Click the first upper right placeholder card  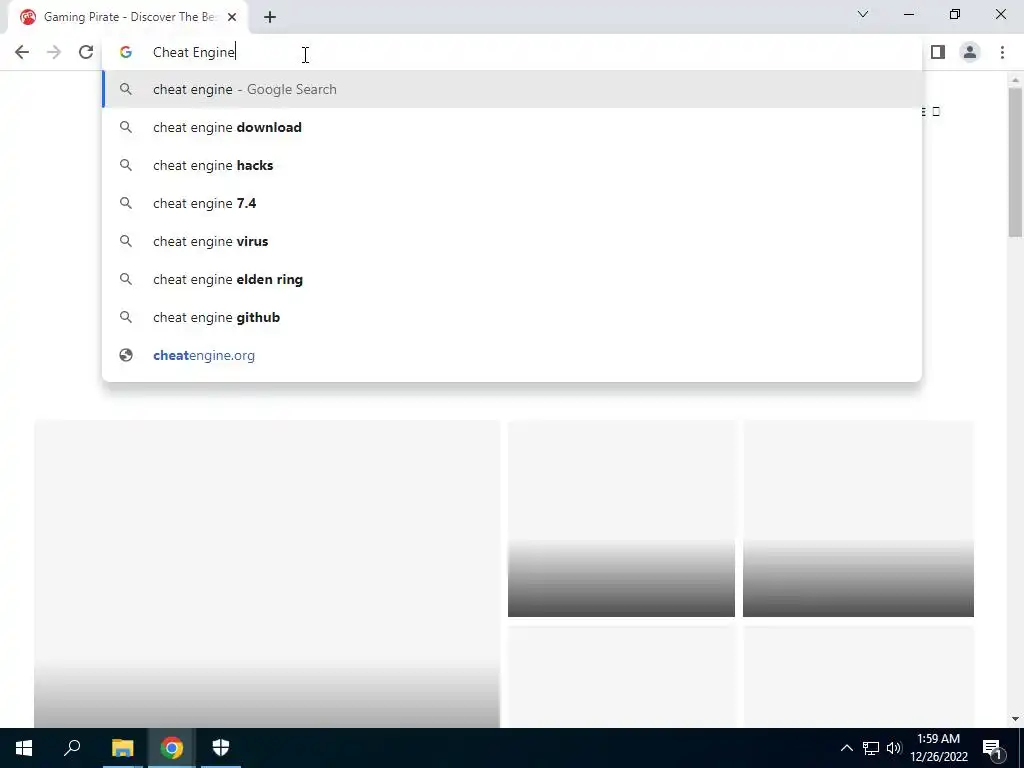tap(621, 519)
